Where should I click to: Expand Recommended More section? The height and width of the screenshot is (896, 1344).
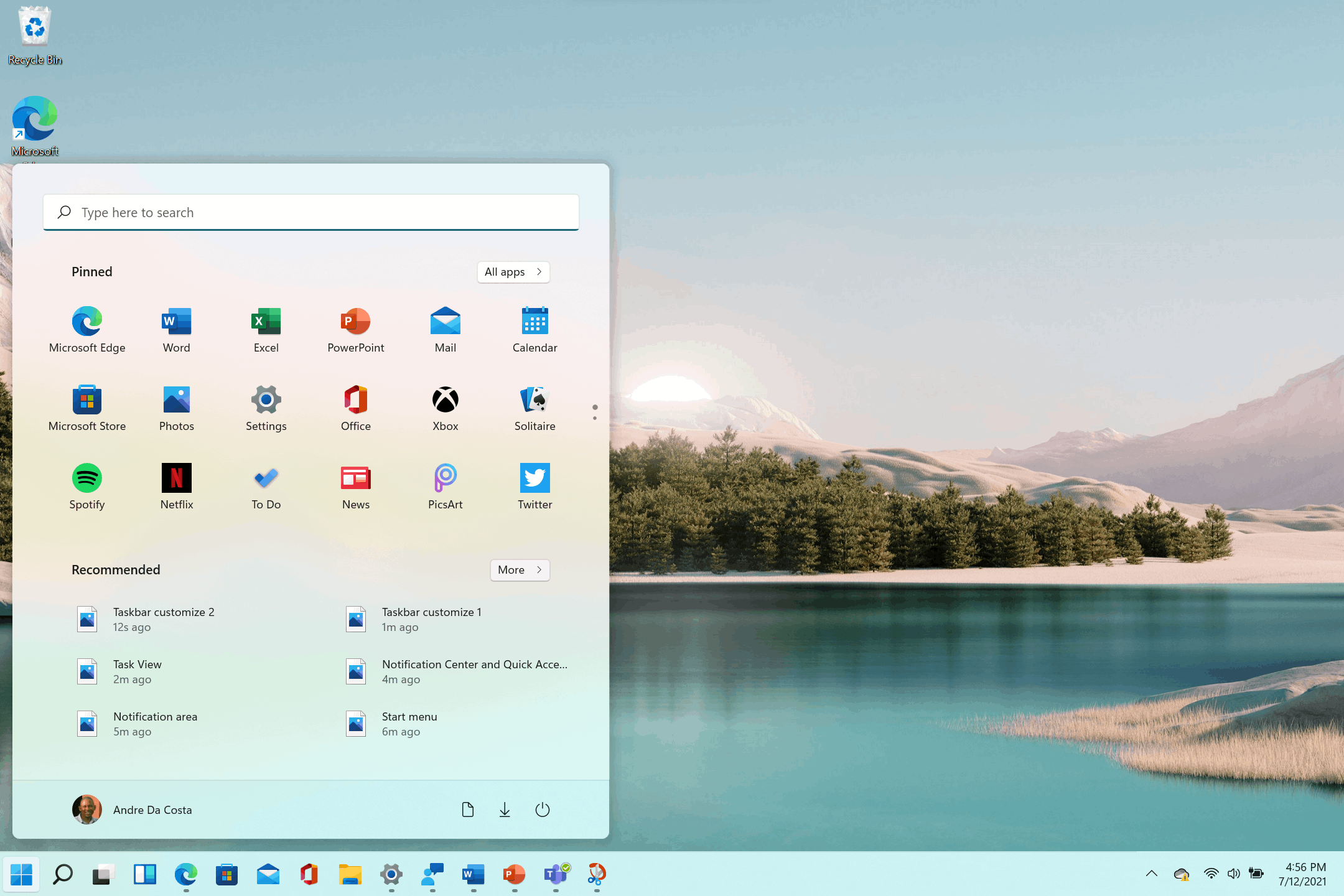519,570
